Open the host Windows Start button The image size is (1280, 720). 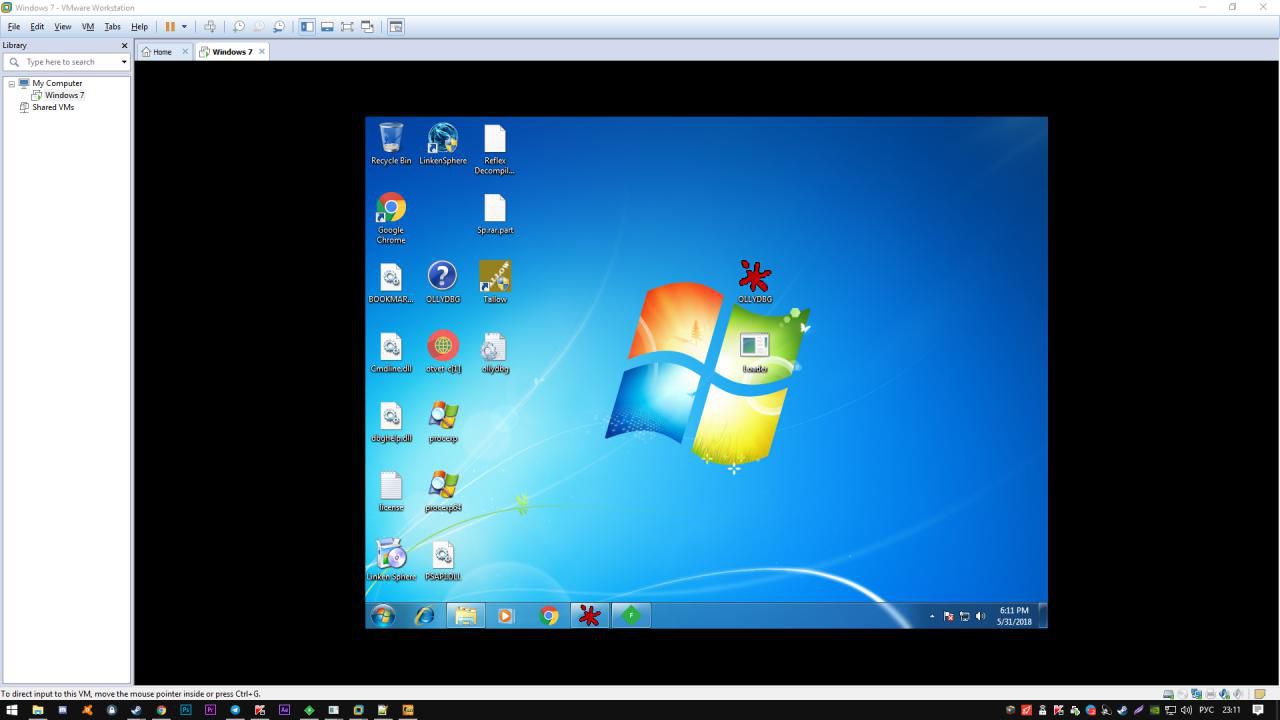point(13,710)
